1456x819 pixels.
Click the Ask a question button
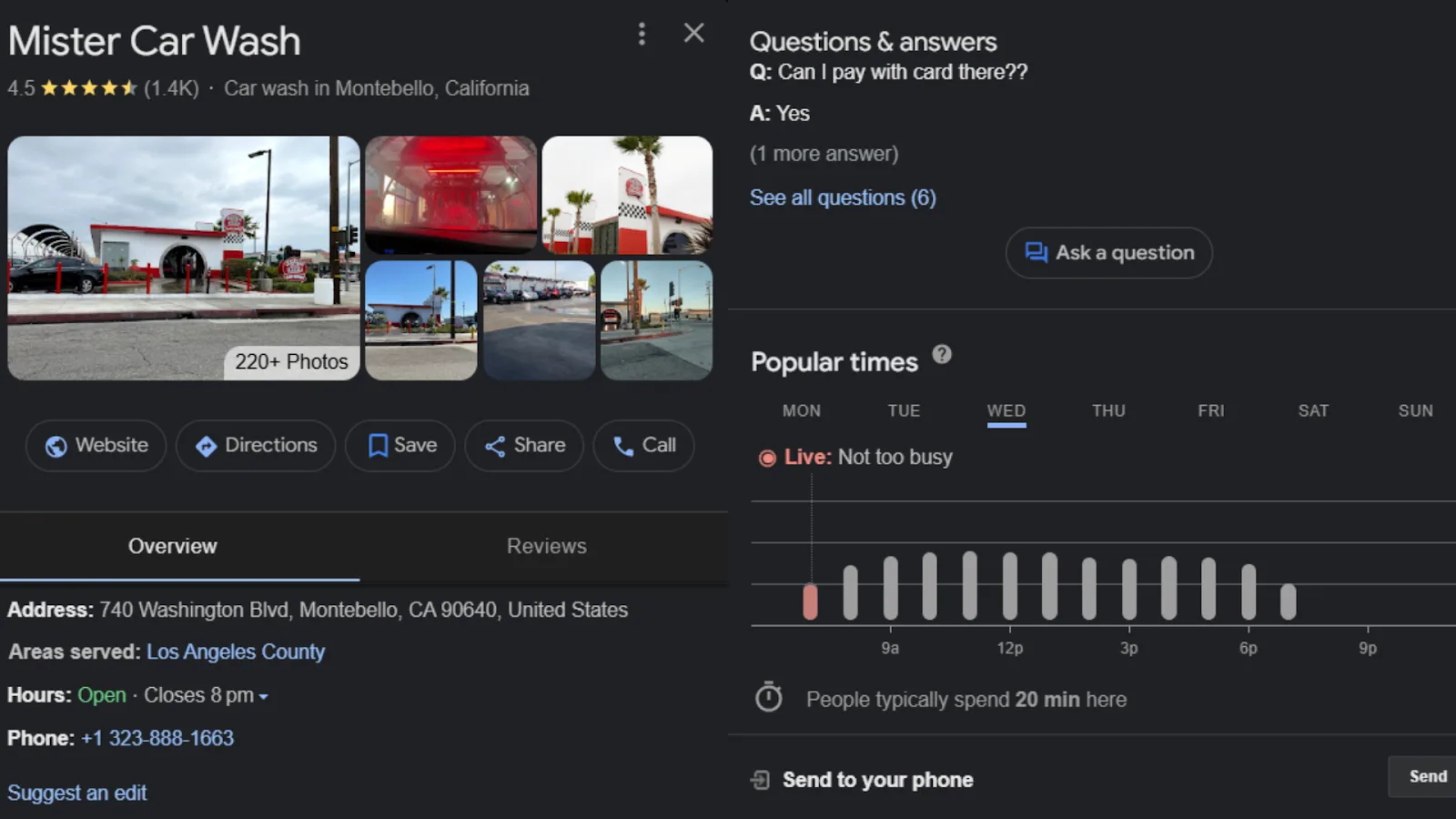1108,253
